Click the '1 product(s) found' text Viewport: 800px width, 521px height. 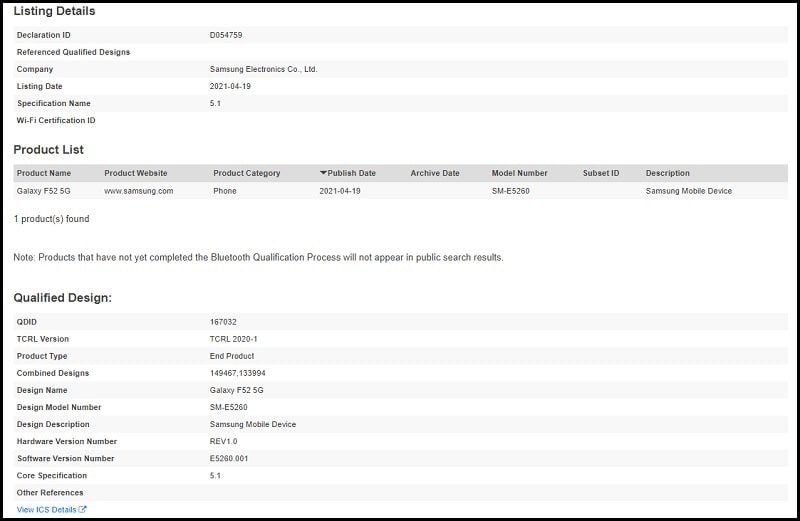52,219
